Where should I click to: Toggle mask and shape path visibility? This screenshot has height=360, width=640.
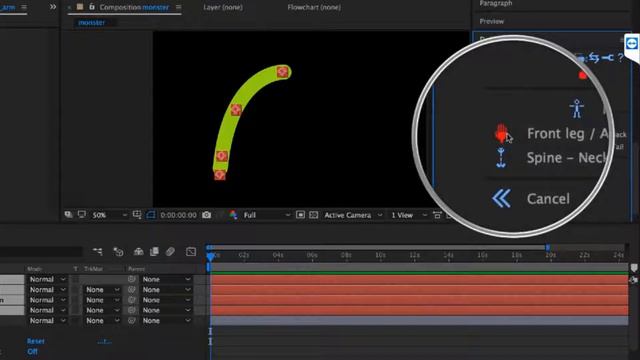(x=151, y=215)
